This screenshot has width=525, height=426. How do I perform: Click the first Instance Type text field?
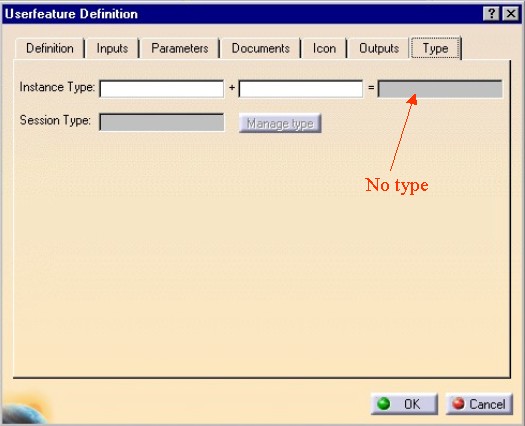pos(162,89)
